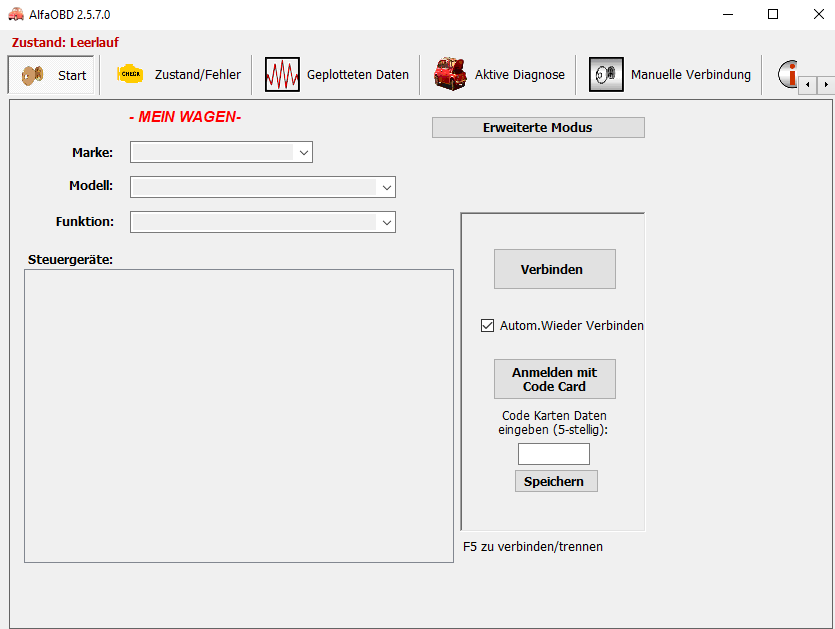Click the Verbinden button
Viewport: 835px width, 629px height.
coord(554,269)
